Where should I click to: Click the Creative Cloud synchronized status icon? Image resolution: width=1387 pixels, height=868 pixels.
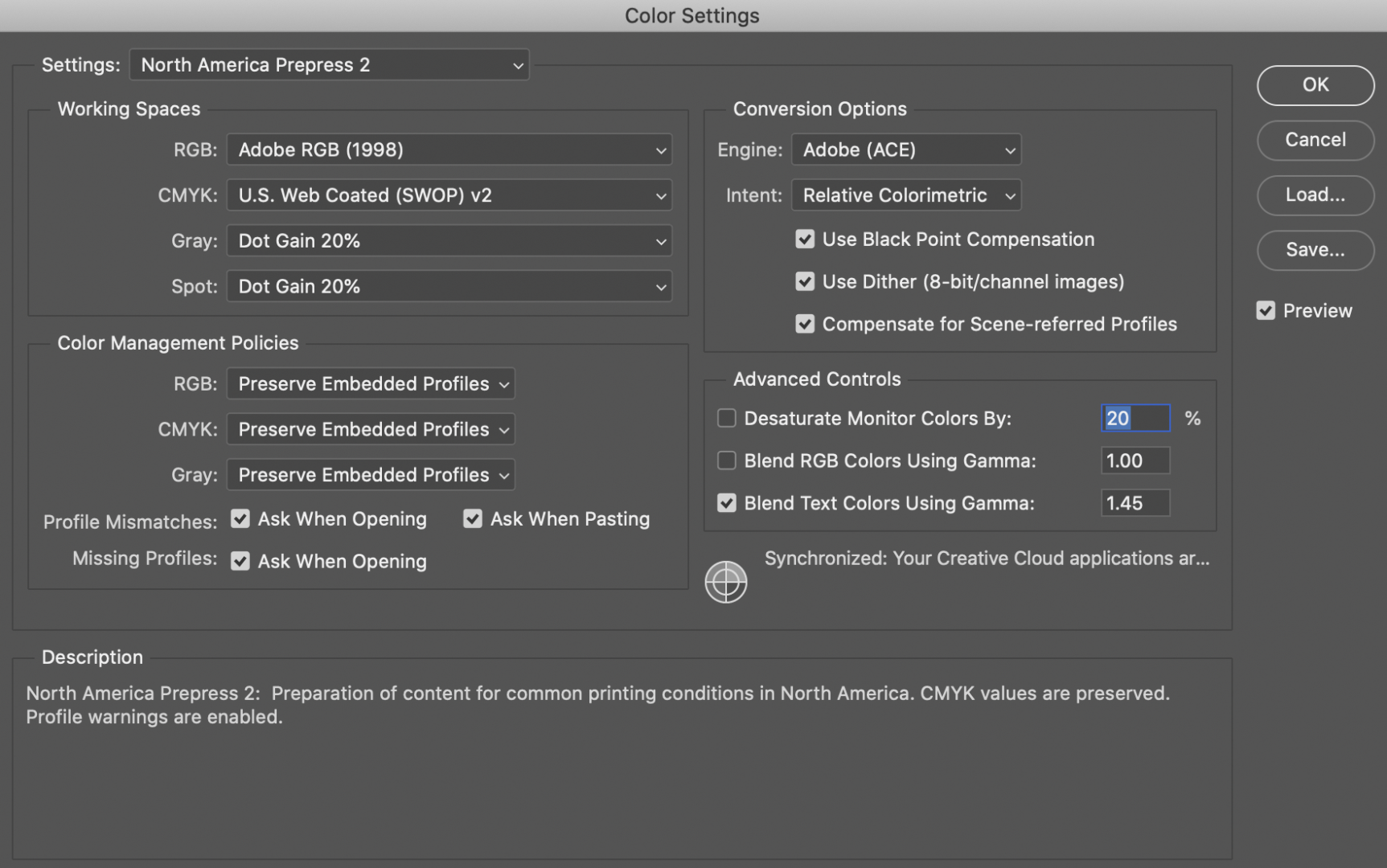(x=725, y=581)
